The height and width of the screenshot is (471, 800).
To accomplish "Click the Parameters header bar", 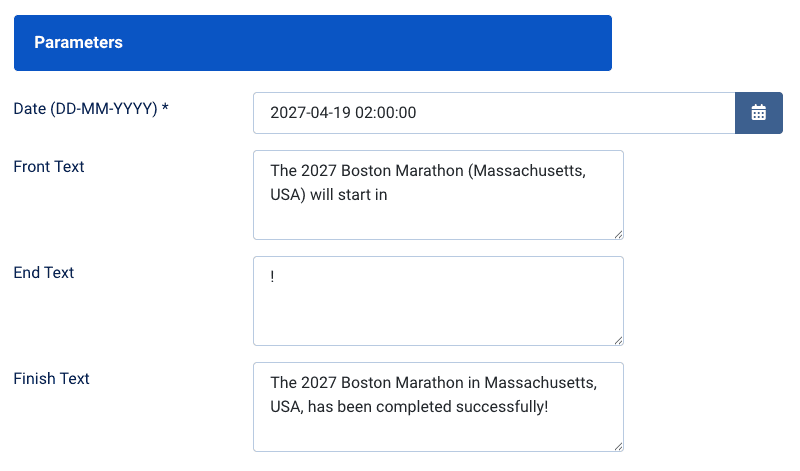I will (312, 43).
